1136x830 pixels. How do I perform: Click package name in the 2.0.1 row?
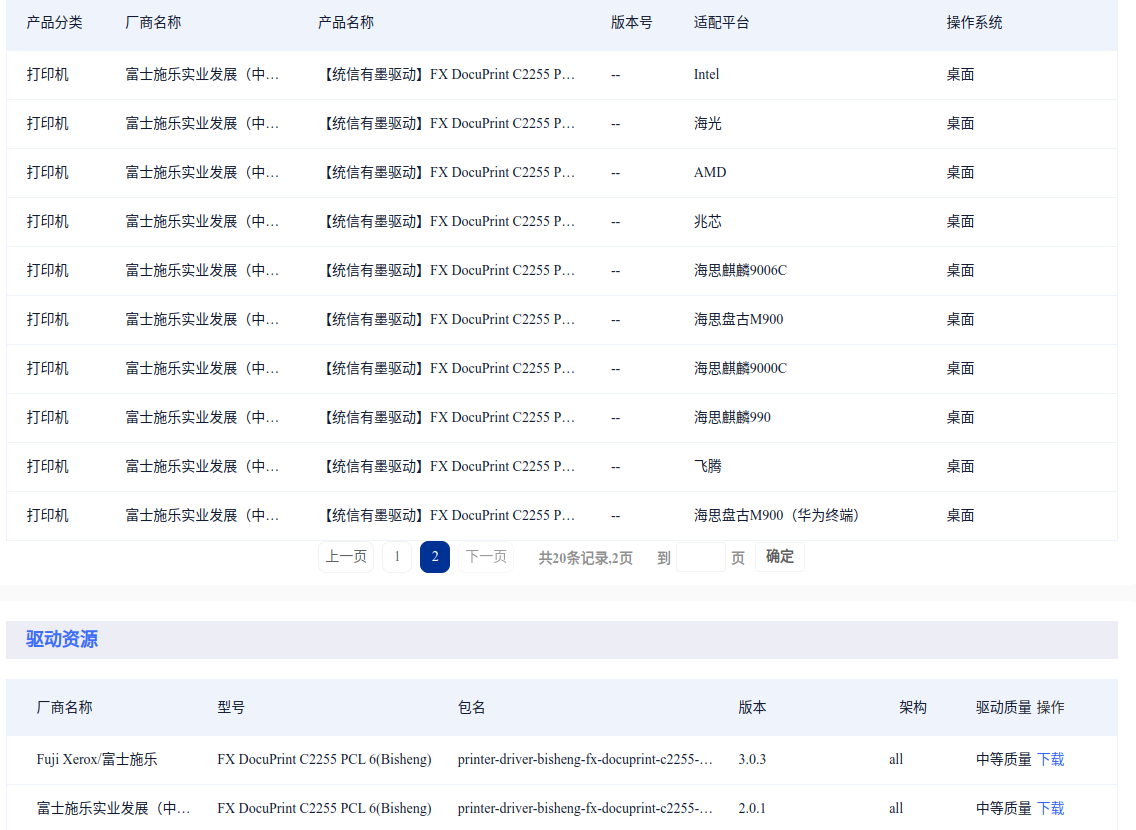click(x=585, y=808)
